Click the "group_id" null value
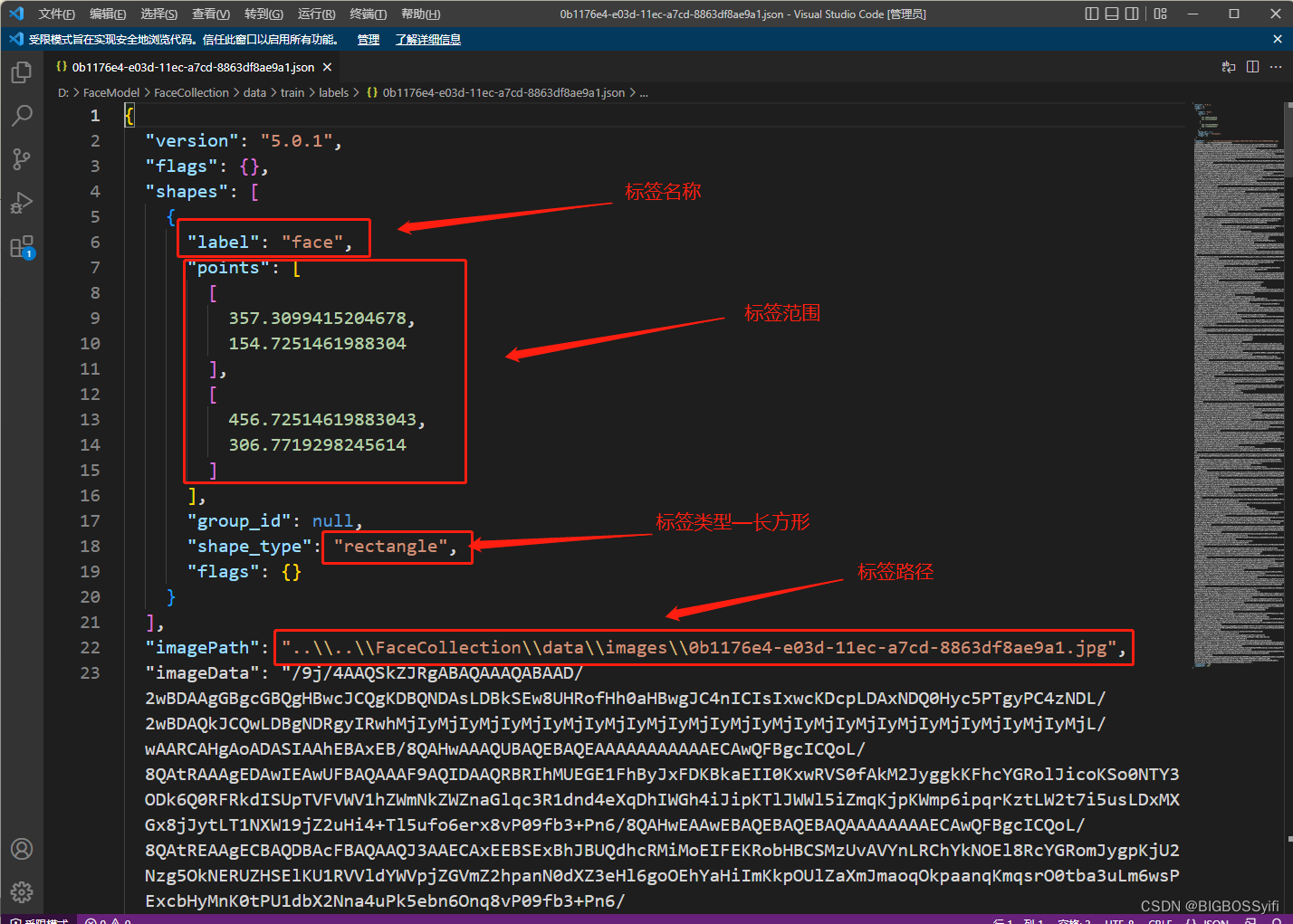Viewport: 1293px width, 924px height. click(332, 521)
